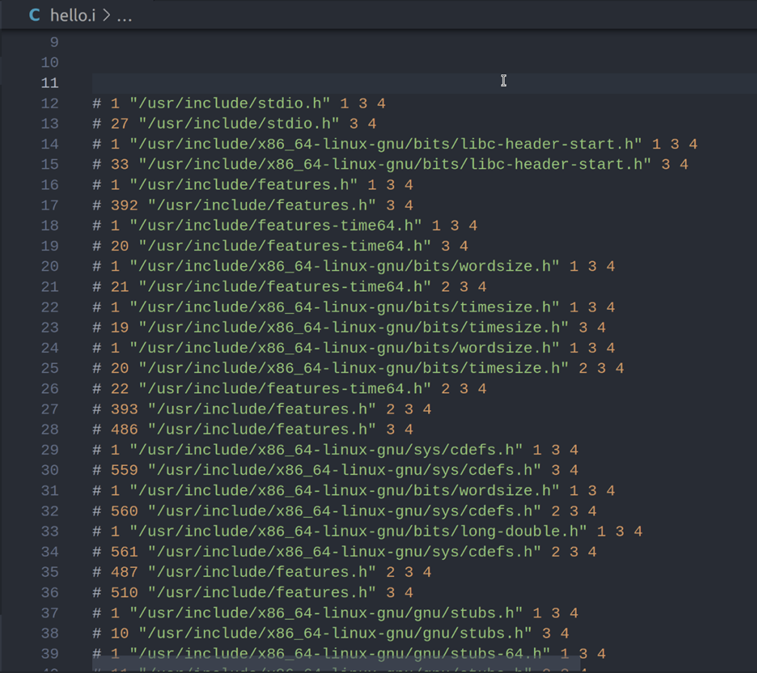Click '# 487 "/usr/include/features.h" 2 3 4'
Image resolution: width=757 pixels, height=673 pixels.
(262, 572)
